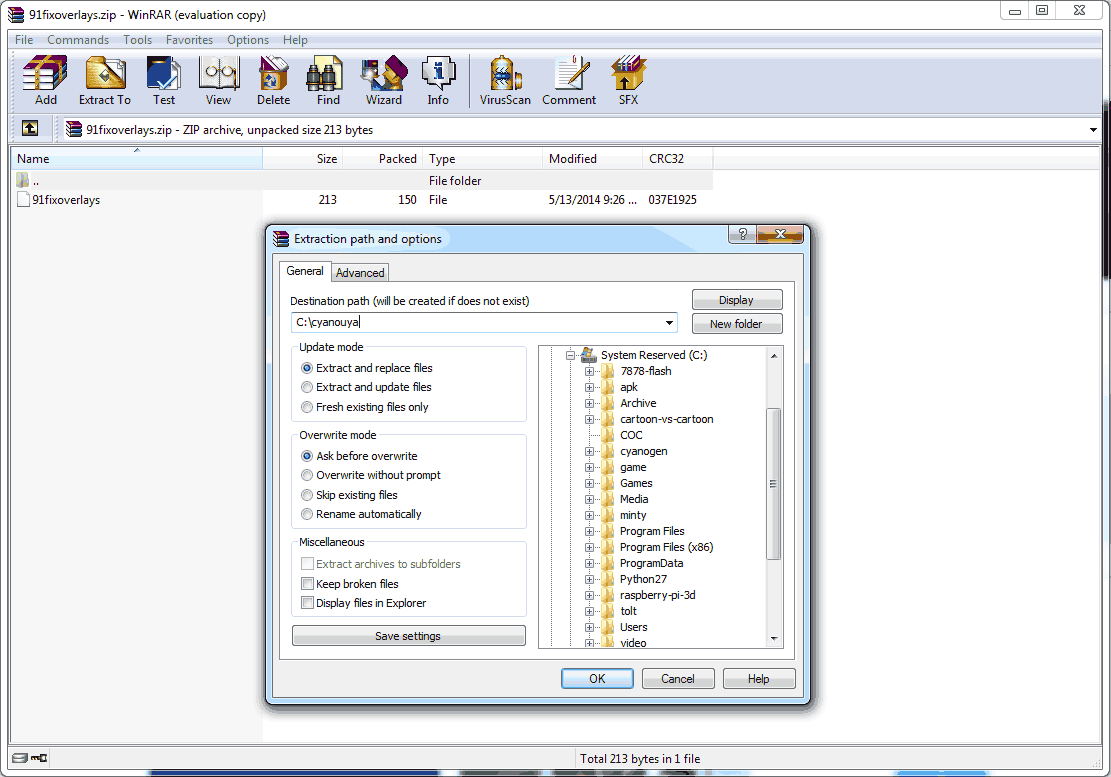Open the Tools menu
Image resolution: width=1111 pixels, height=777 pixels.
coord(137,40)
